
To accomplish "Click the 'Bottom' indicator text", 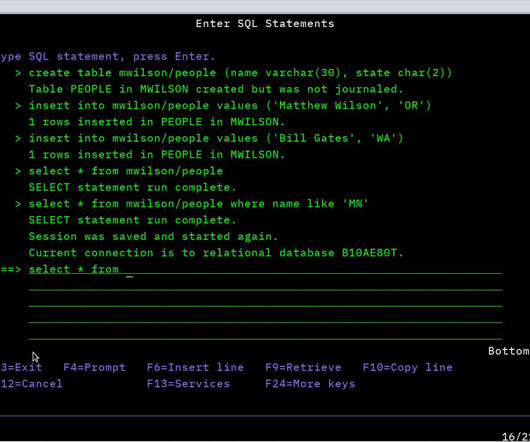I will pos(509,351).
